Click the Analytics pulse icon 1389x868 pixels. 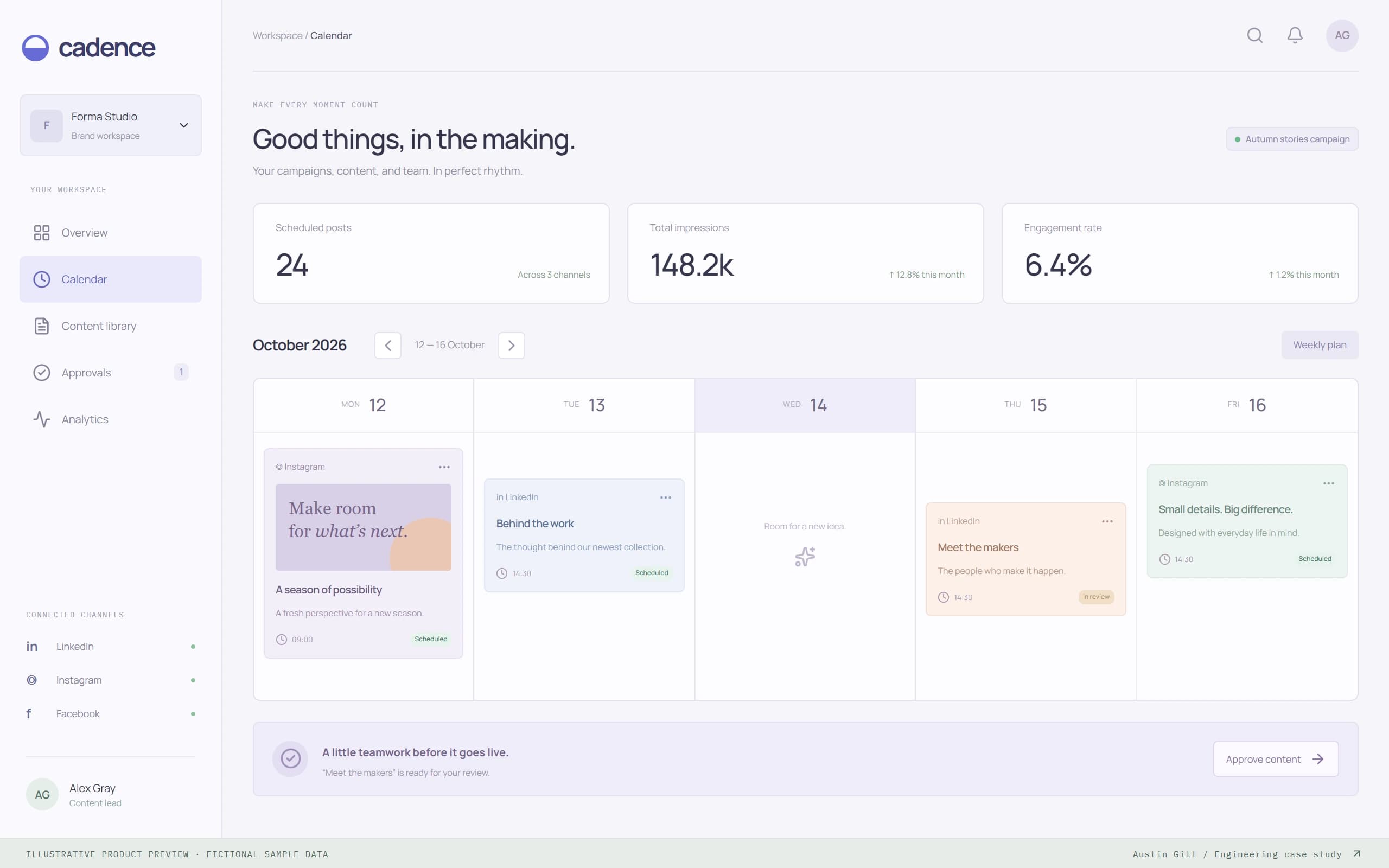coord(41,419)
